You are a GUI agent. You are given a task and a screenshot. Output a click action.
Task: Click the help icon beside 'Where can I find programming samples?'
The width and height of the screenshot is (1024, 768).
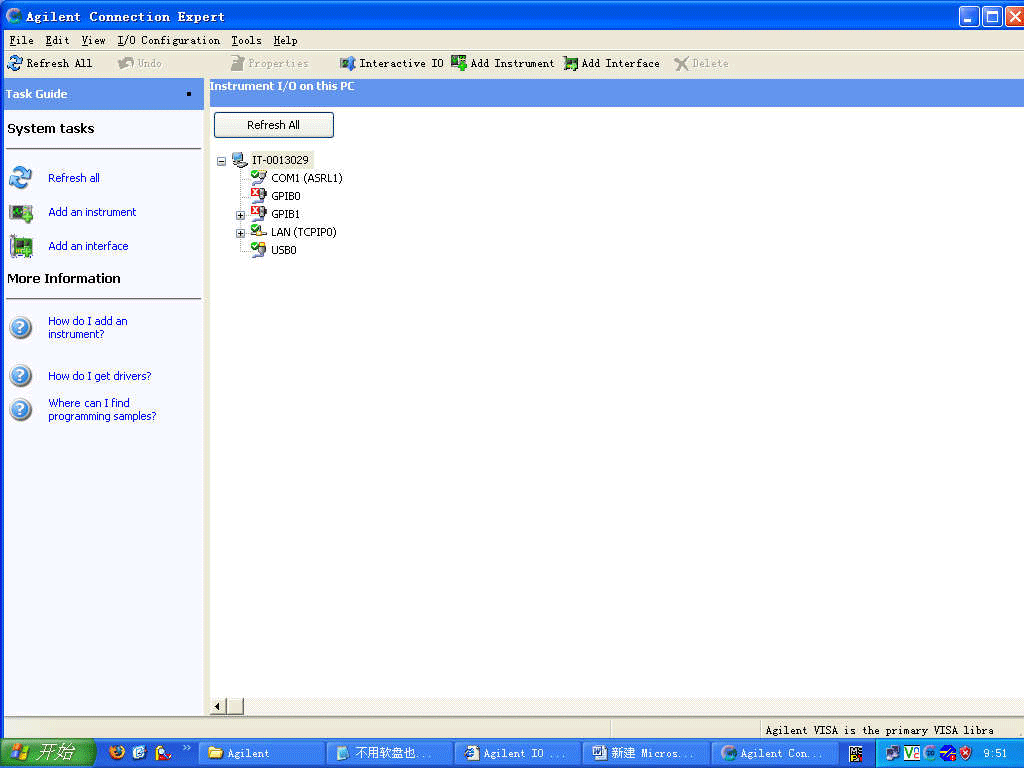21,409
